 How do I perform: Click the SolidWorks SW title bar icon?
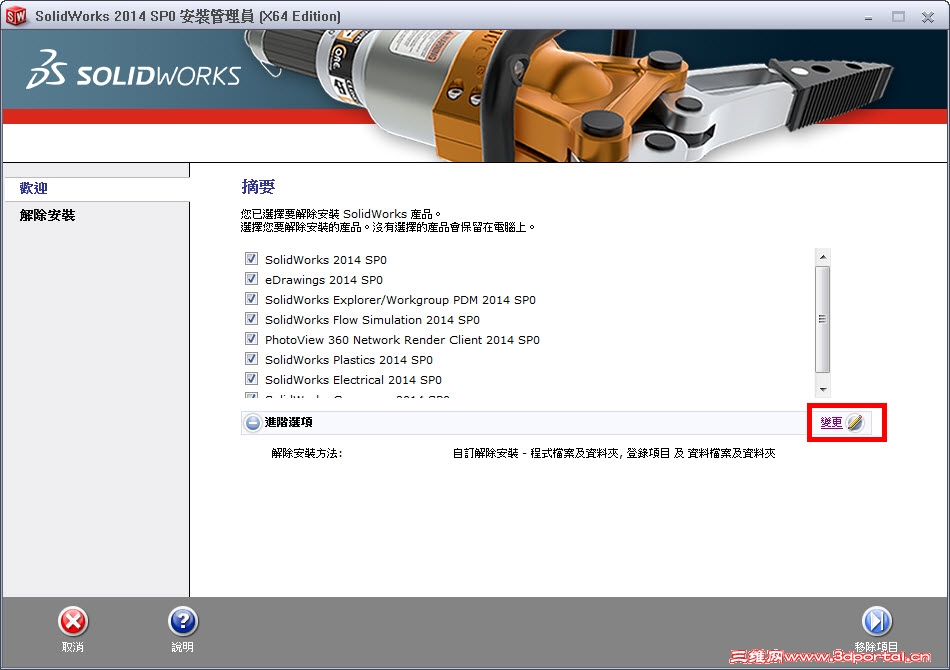[x=16, y=16]
